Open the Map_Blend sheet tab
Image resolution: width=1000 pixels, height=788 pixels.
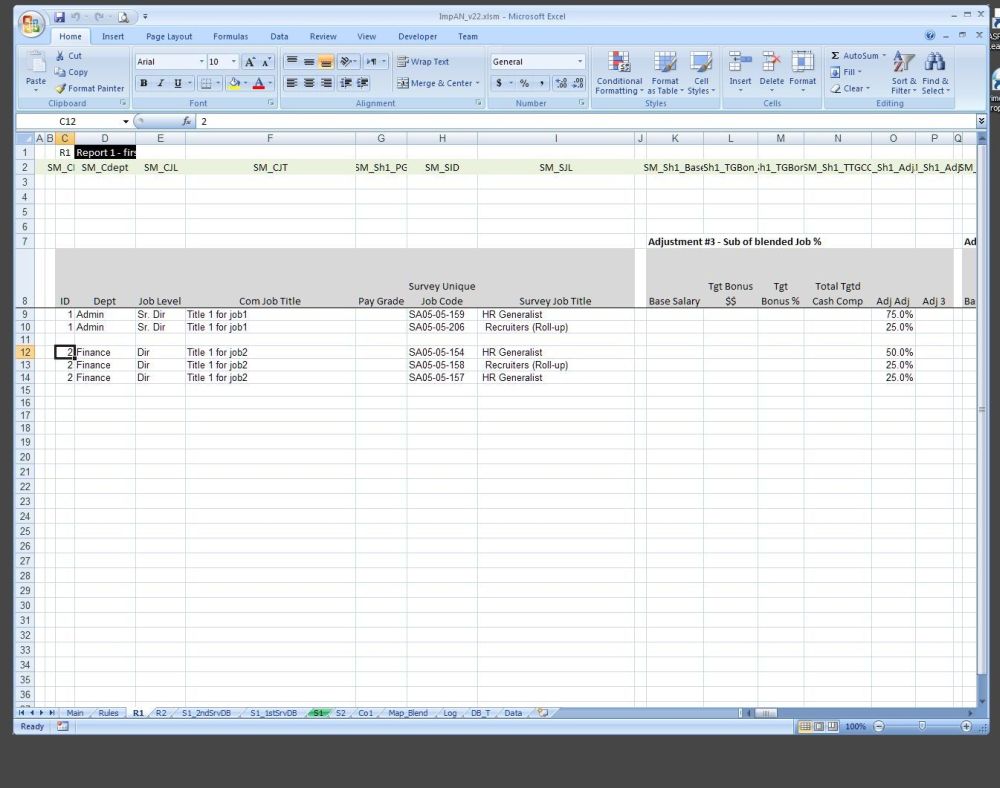[x=408, y=713]
